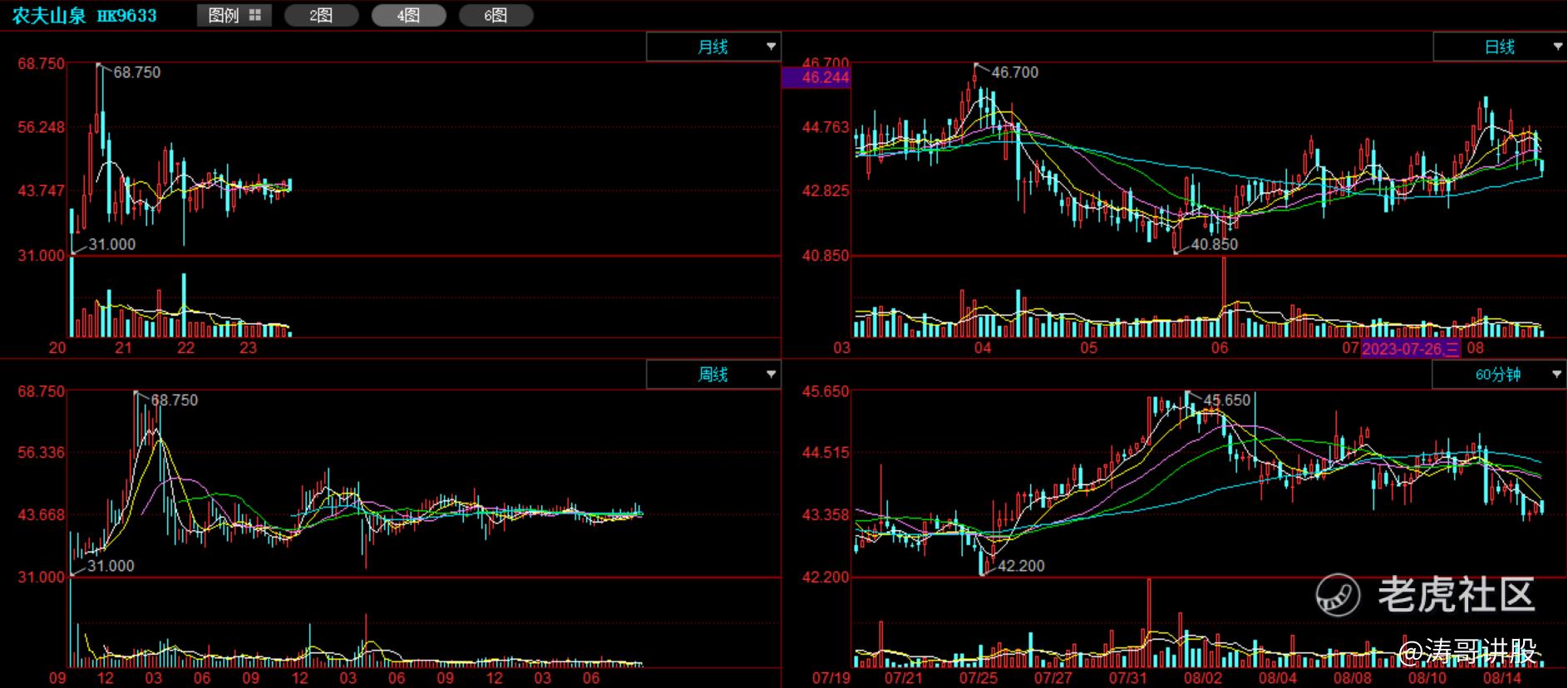Click the 08/14 date label
Screen dimensions: 1568x688
(x=1502, y=678)
